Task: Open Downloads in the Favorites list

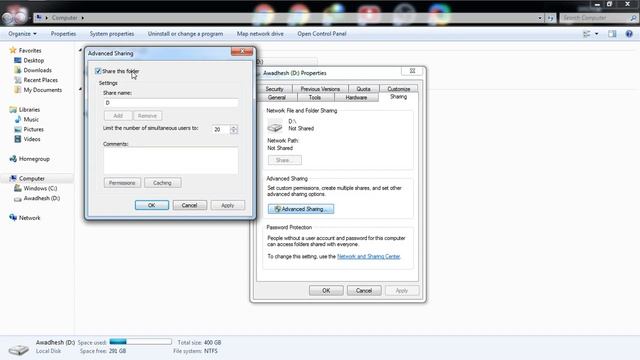Action: pyautogui.click(x=37, y=70)
